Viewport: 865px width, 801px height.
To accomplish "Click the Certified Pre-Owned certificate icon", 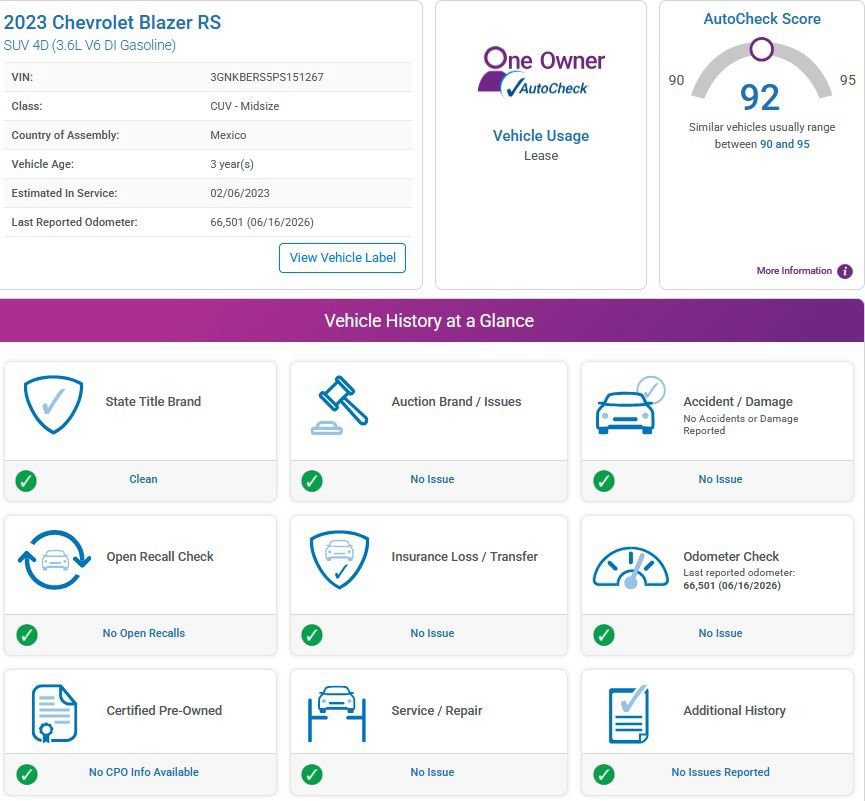I will 54,713.
